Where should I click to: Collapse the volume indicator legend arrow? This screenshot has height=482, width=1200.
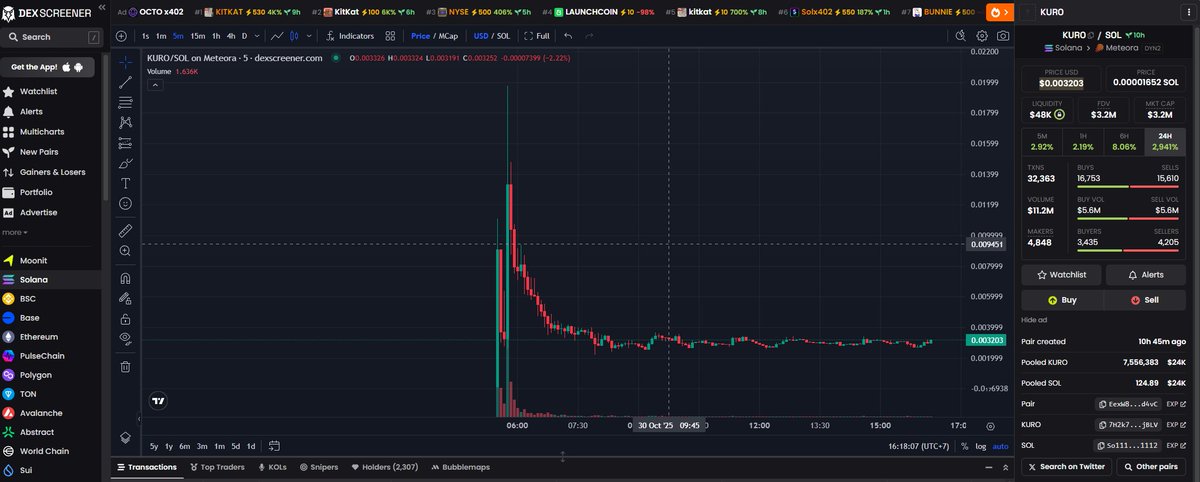coord(156,86)
